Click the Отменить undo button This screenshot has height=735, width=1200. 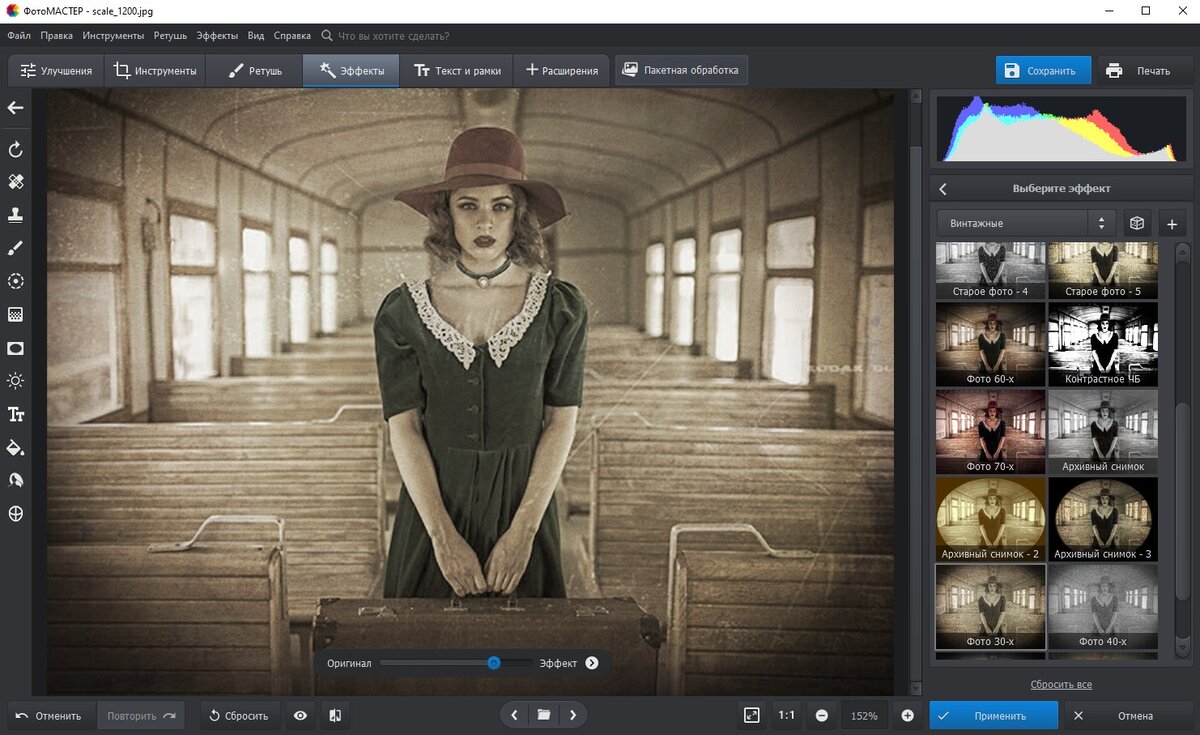pyautogui.click(x=51, y=716)
